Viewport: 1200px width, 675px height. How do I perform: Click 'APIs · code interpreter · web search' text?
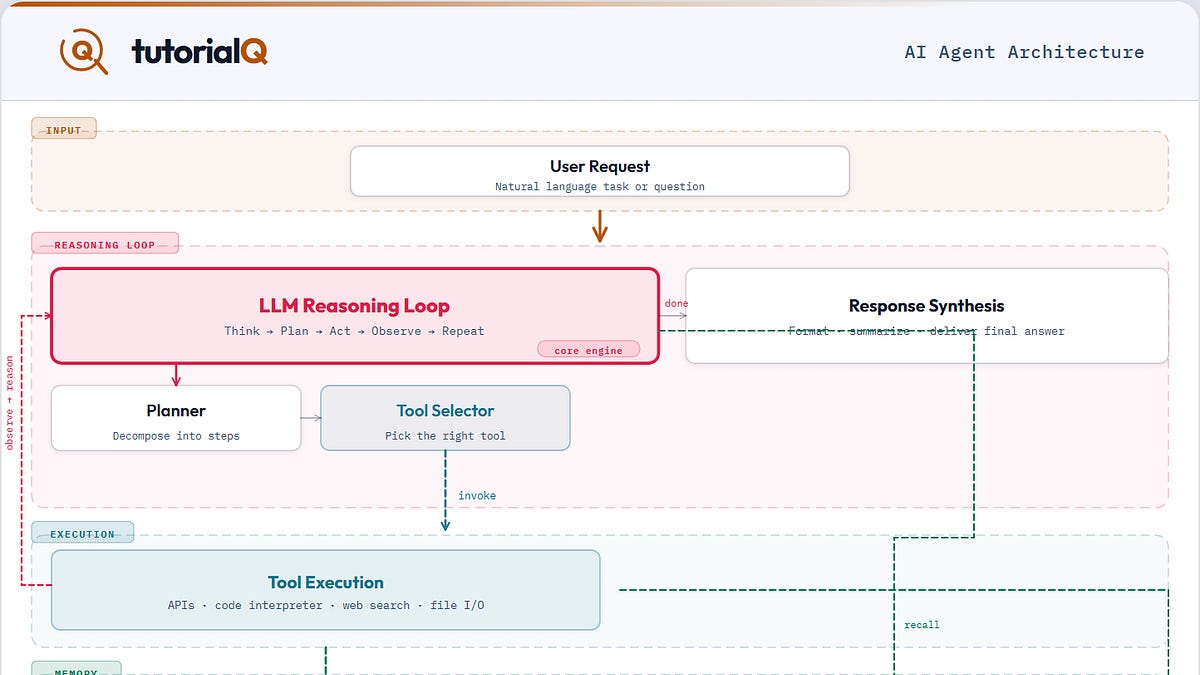[289, 605]
